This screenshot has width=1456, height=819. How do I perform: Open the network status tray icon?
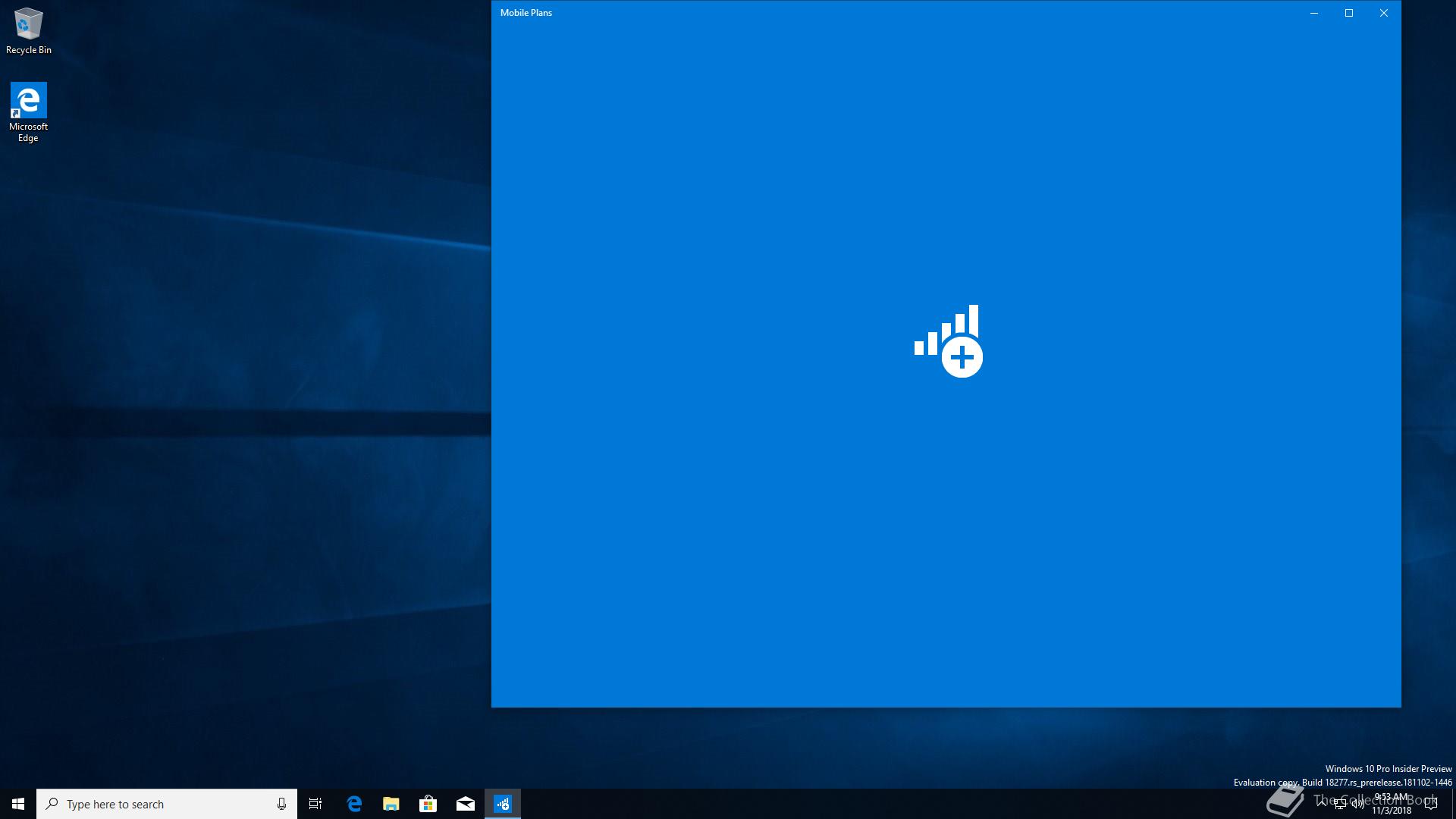point(1340,804)
